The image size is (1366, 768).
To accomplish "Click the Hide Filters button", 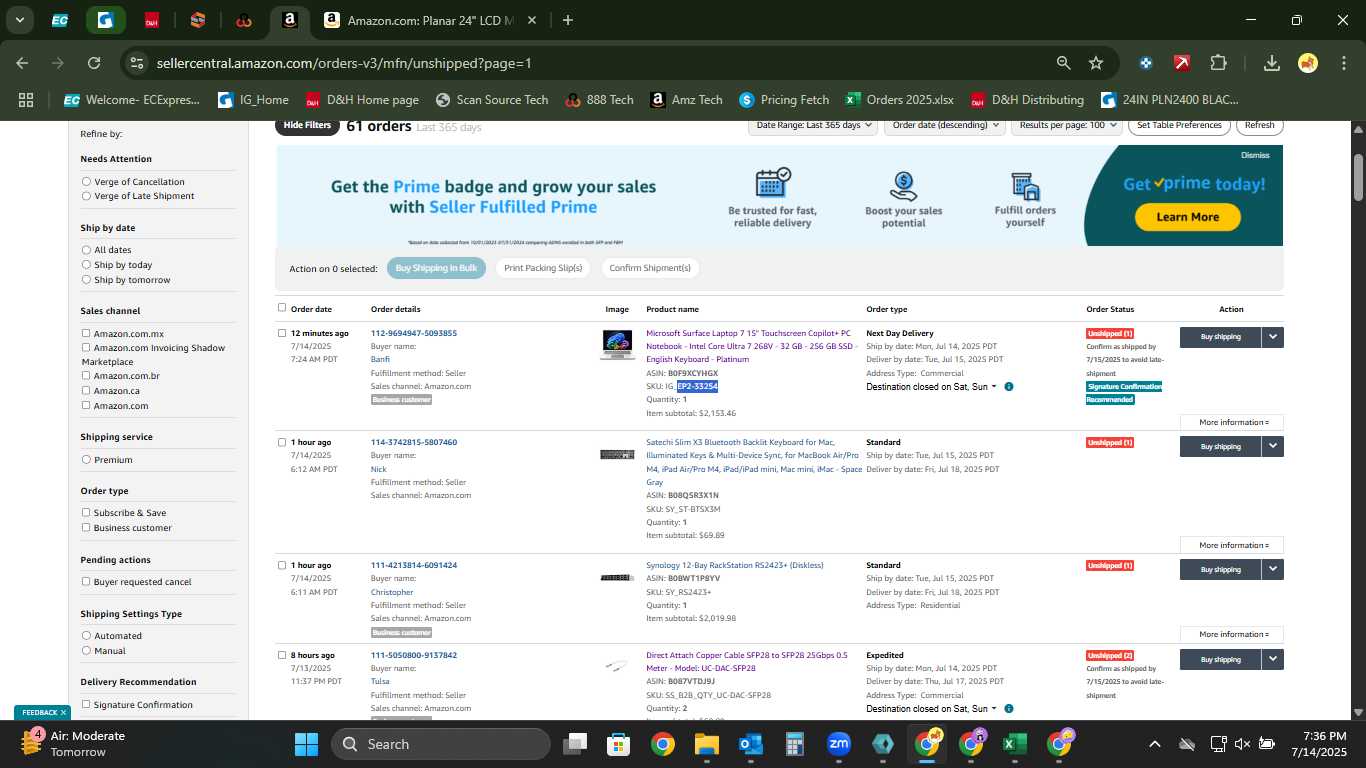I will pos(307,126).
